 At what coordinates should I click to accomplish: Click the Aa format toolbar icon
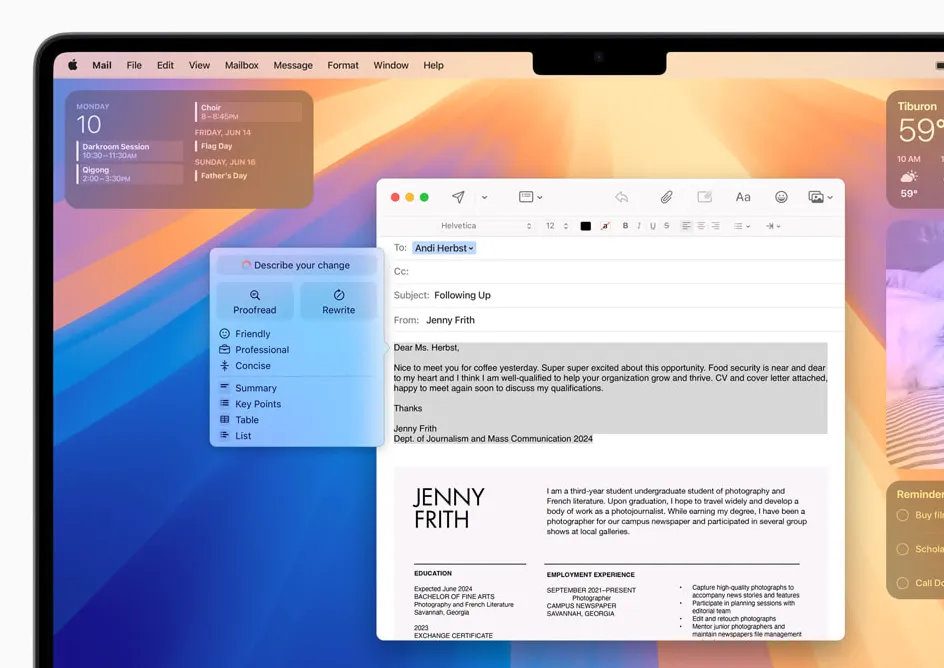(x=743, y=197)
